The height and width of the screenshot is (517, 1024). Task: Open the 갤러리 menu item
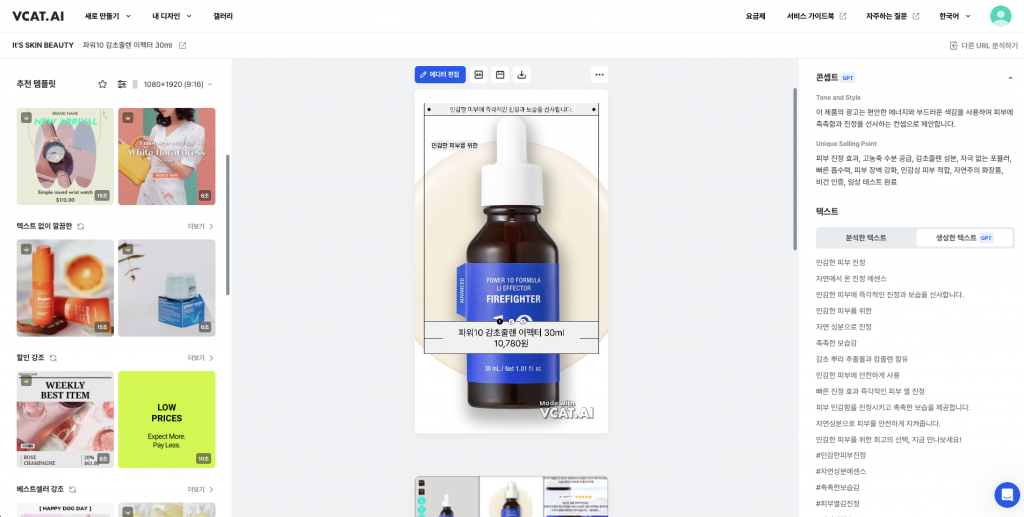pos(223,16)
